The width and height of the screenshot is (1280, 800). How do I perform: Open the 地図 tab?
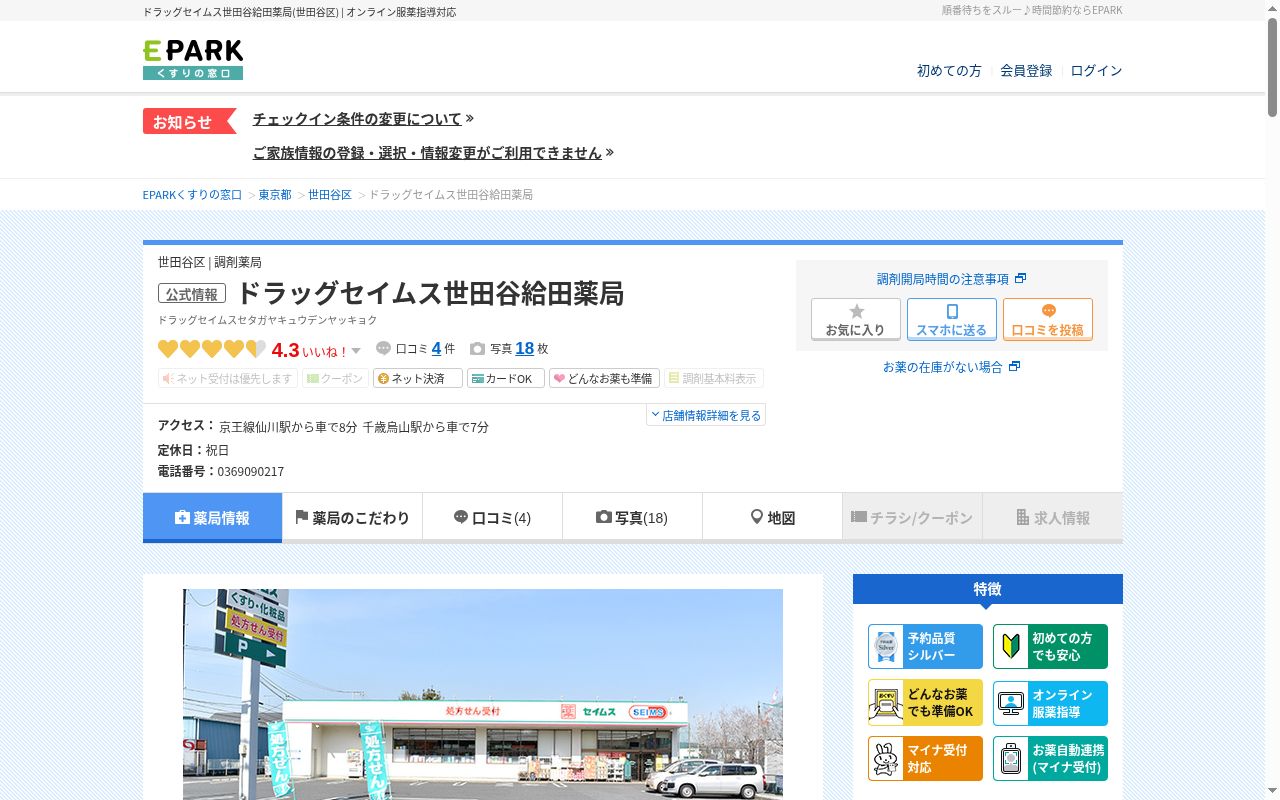[x=772, y=518]
